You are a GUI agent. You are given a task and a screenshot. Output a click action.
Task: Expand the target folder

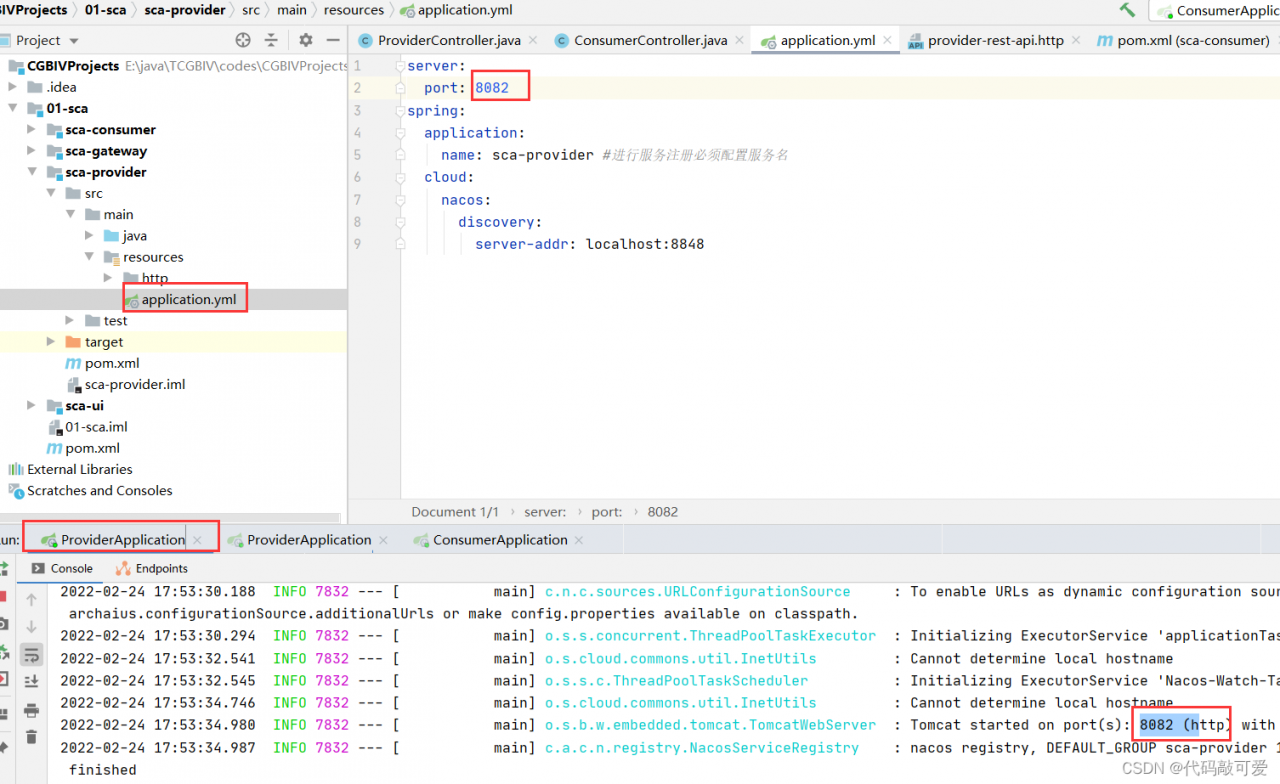point(51,342)
